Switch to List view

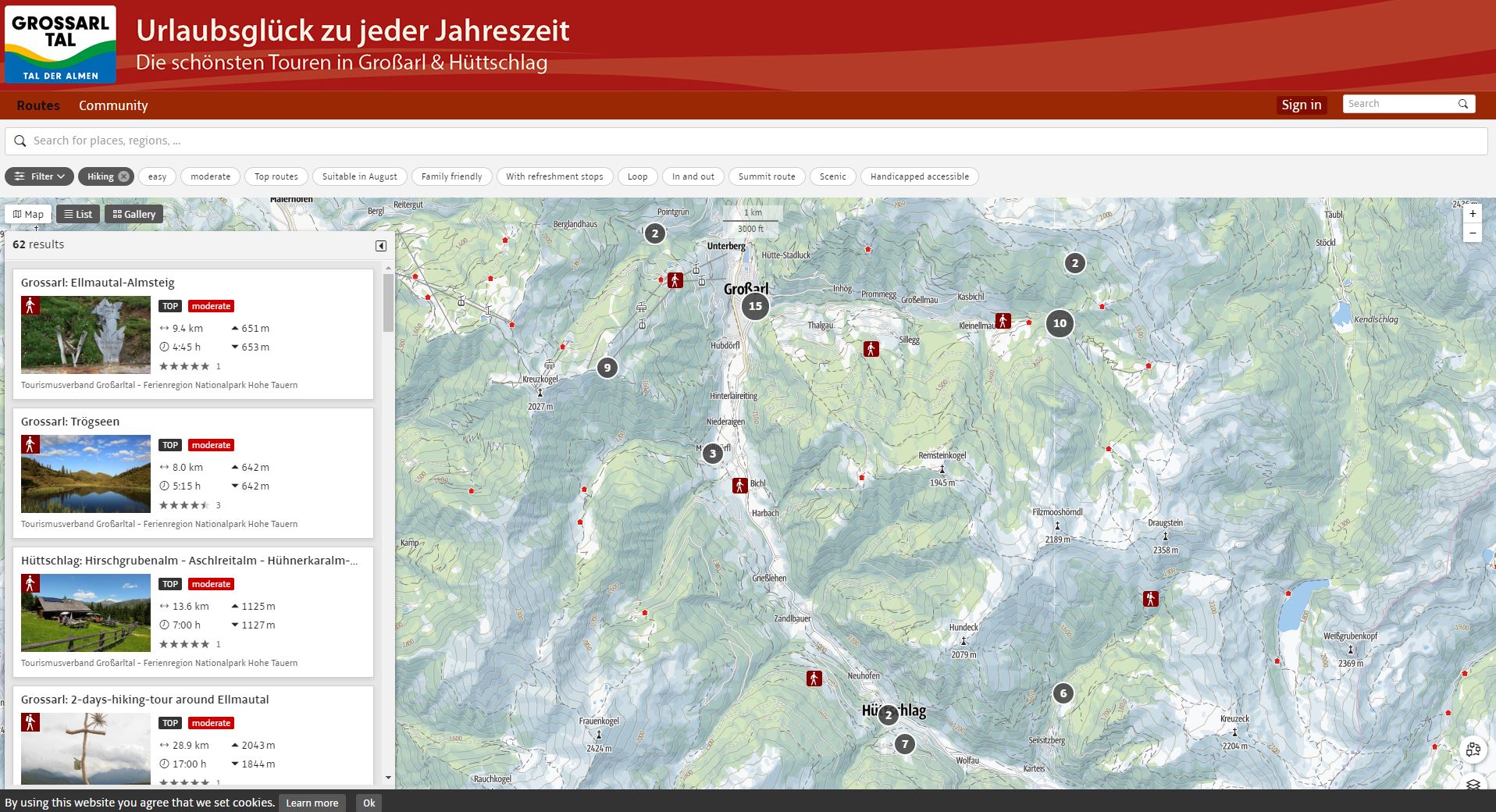click(x=78, y=214)
